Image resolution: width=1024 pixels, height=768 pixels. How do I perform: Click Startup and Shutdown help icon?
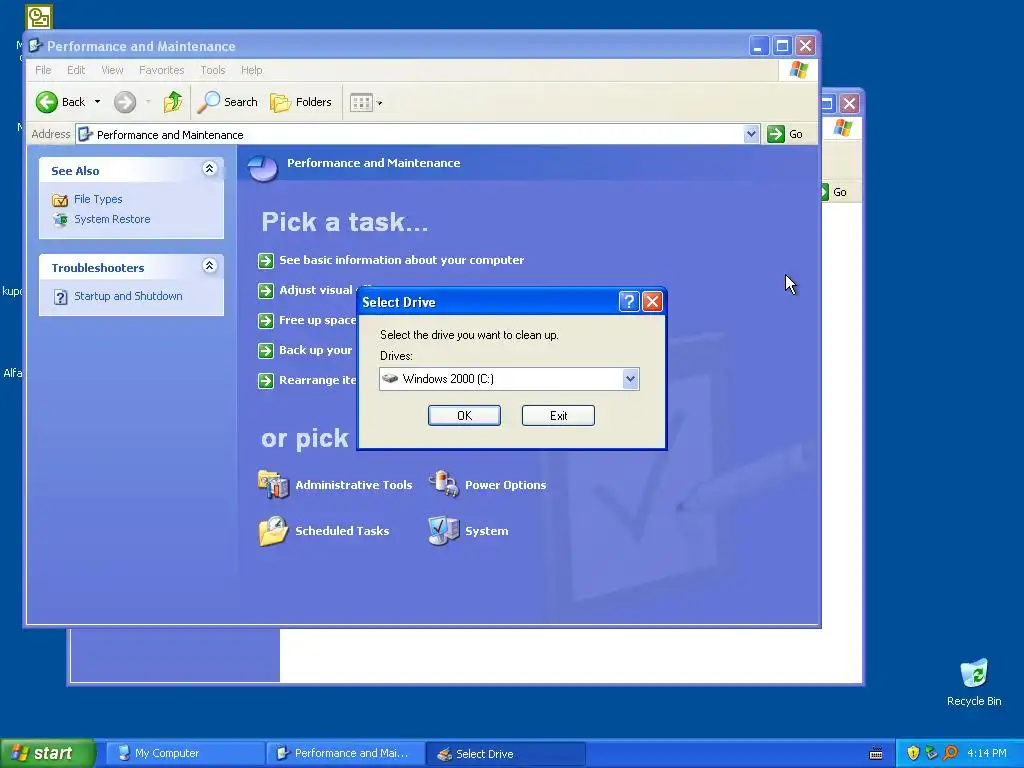(60, 297)
